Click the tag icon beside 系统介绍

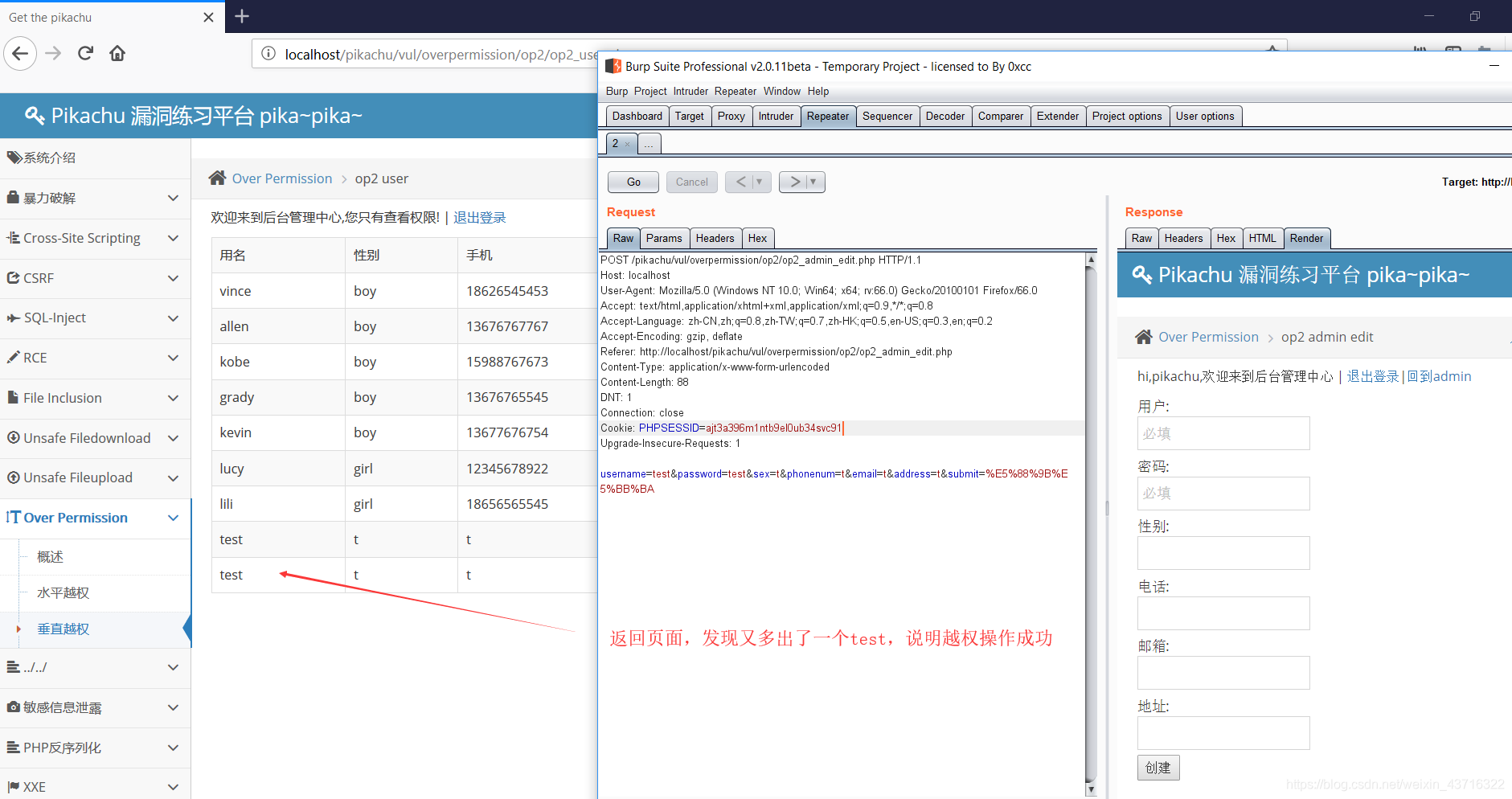14,158
